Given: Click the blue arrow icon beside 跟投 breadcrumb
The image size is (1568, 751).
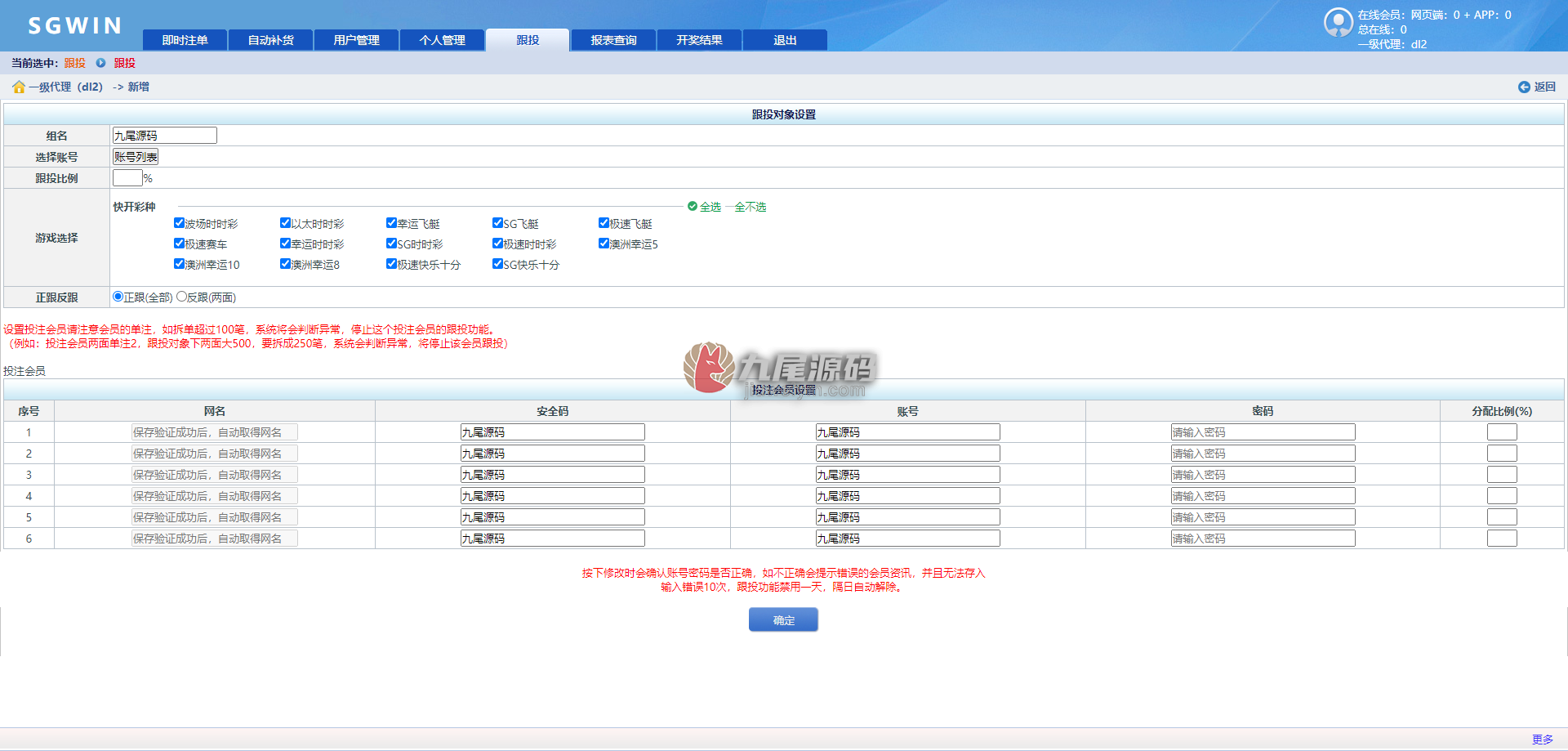Looking at the screenshot, I should (100, 63).
